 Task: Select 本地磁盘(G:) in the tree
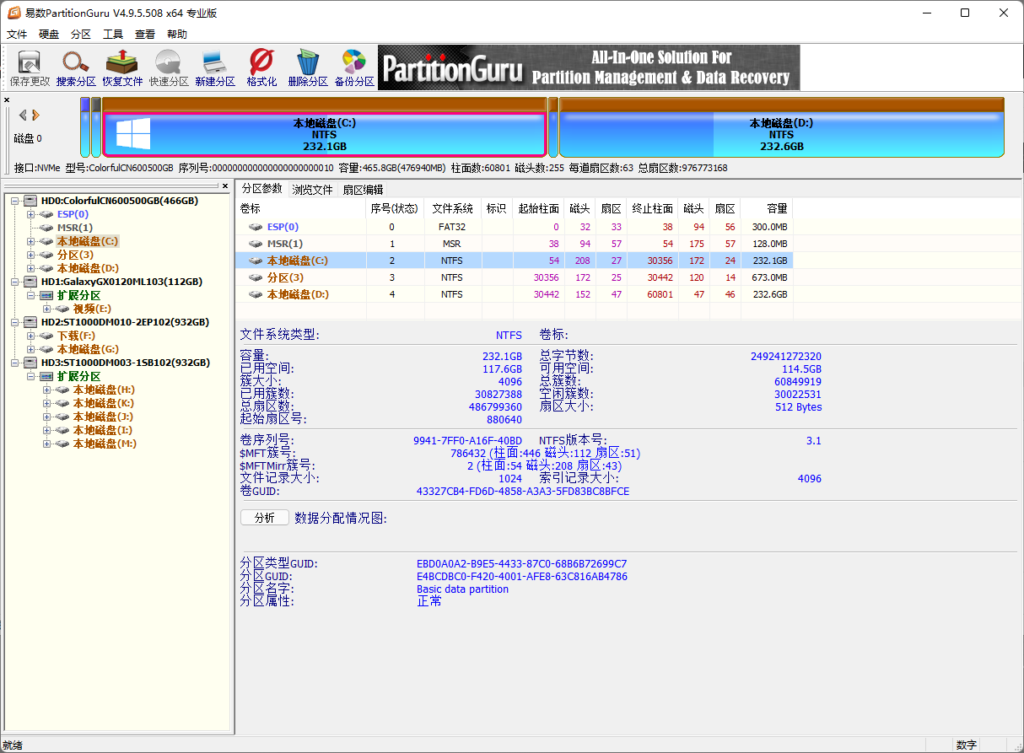tap(88, 349)
